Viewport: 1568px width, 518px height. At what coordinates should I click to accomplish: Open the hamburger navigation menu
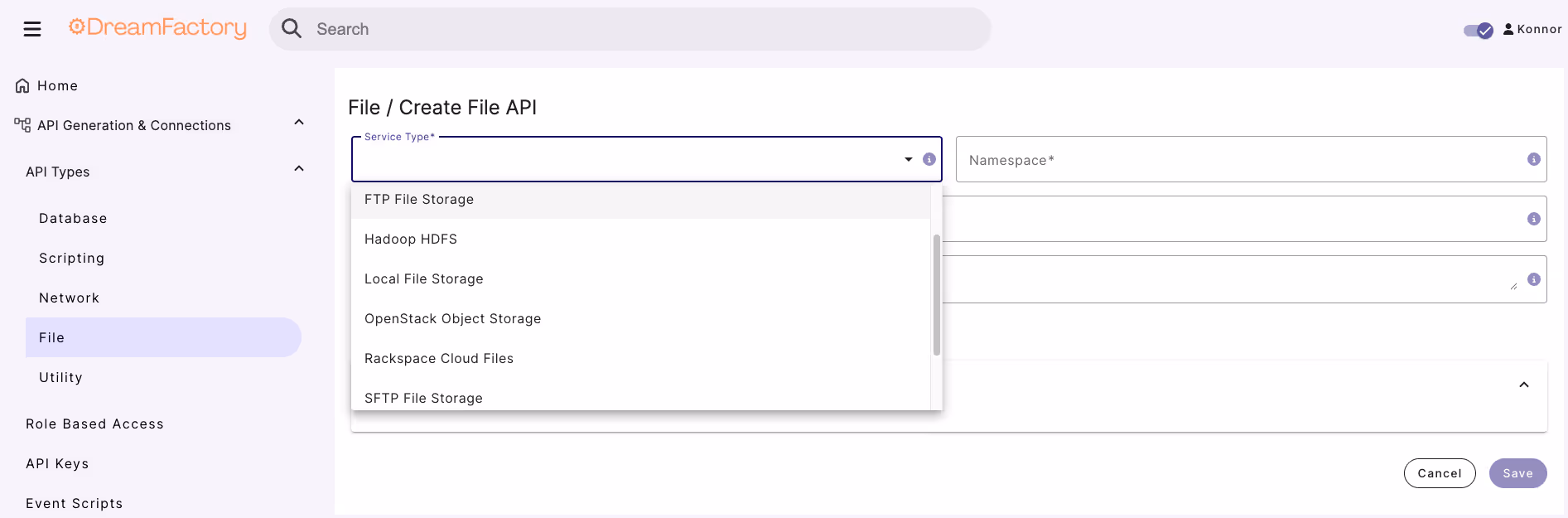pyautogui.click(x=32, y=30)
